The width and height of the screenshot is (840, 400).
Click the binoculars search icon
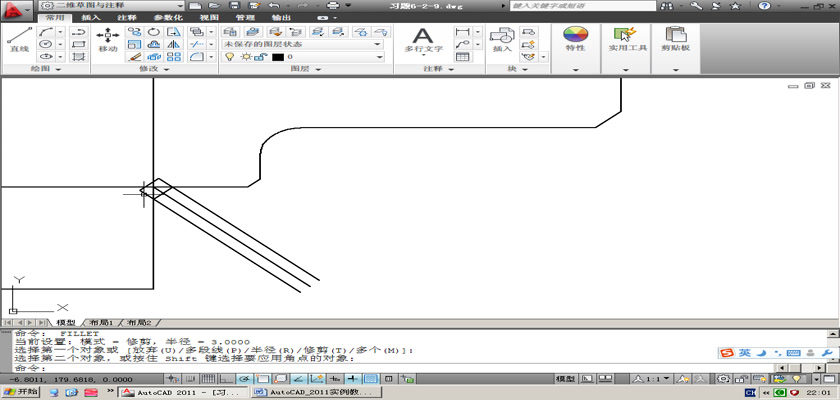667,6
